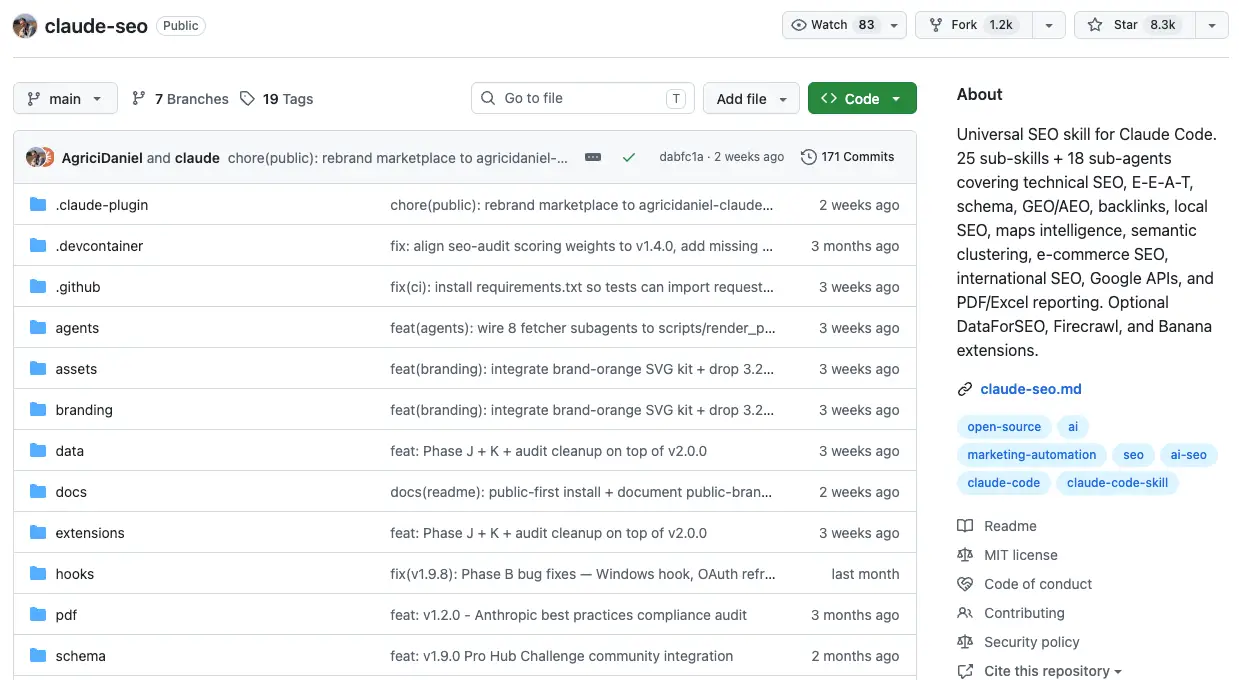Viewport: 1239px width, 680px height.
Task: Open commit message for pdf folder
Action: click(568, 615)
